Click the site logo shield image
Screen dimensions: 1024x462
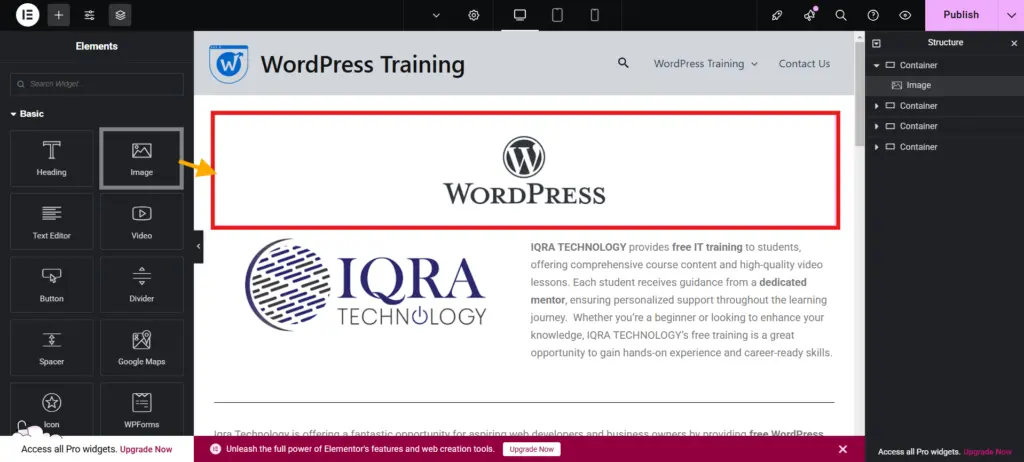[229, 63]
